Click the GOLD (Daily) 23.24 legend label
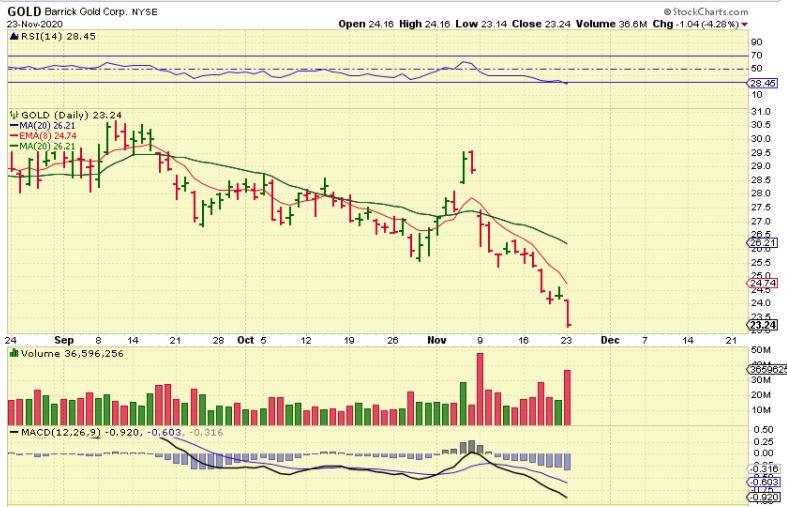Viewport: 787px width, 507px height. (x=71, y=115)
